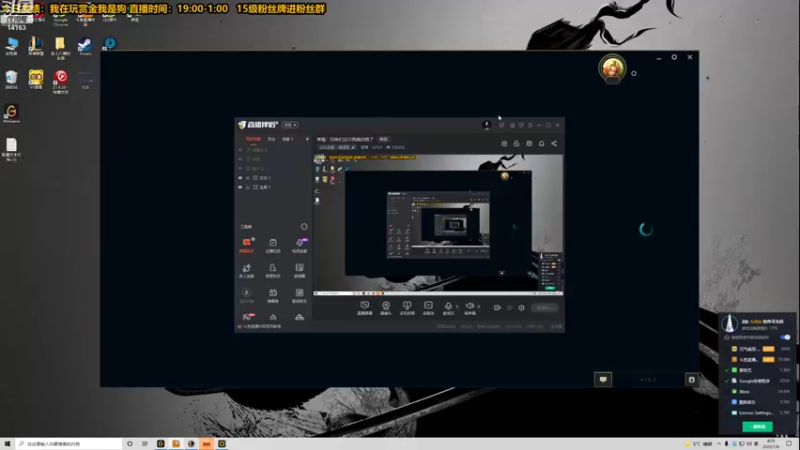Viewport: 800px width, 450px height.
Task: Toggle visibility eye of the text source
Action: coord(240,178)
